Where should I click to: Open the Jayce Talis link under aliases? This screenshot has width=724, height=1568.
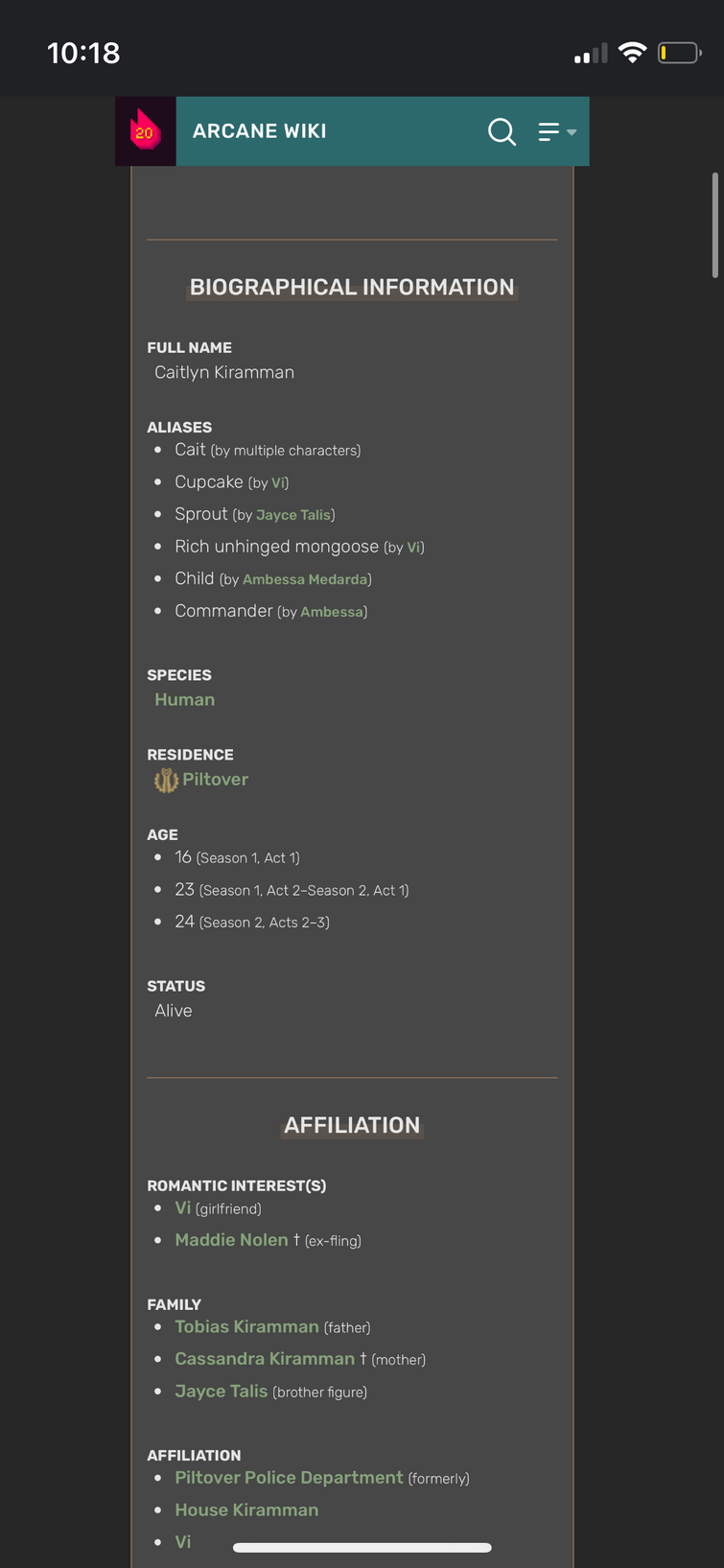[293, 515]
